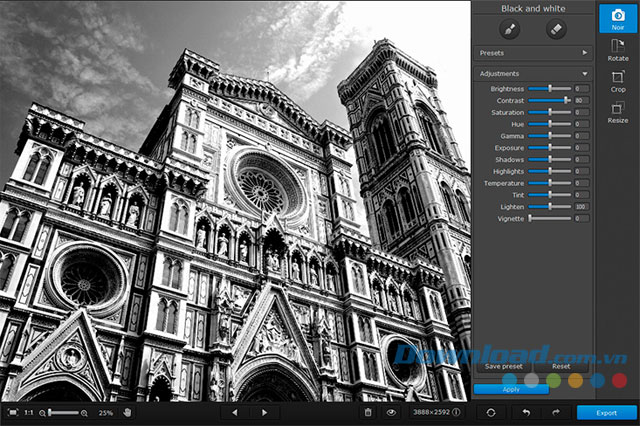Viewport: 640px width, 426px height.
Task: Expand the Presets section
Action: [532, 51]
